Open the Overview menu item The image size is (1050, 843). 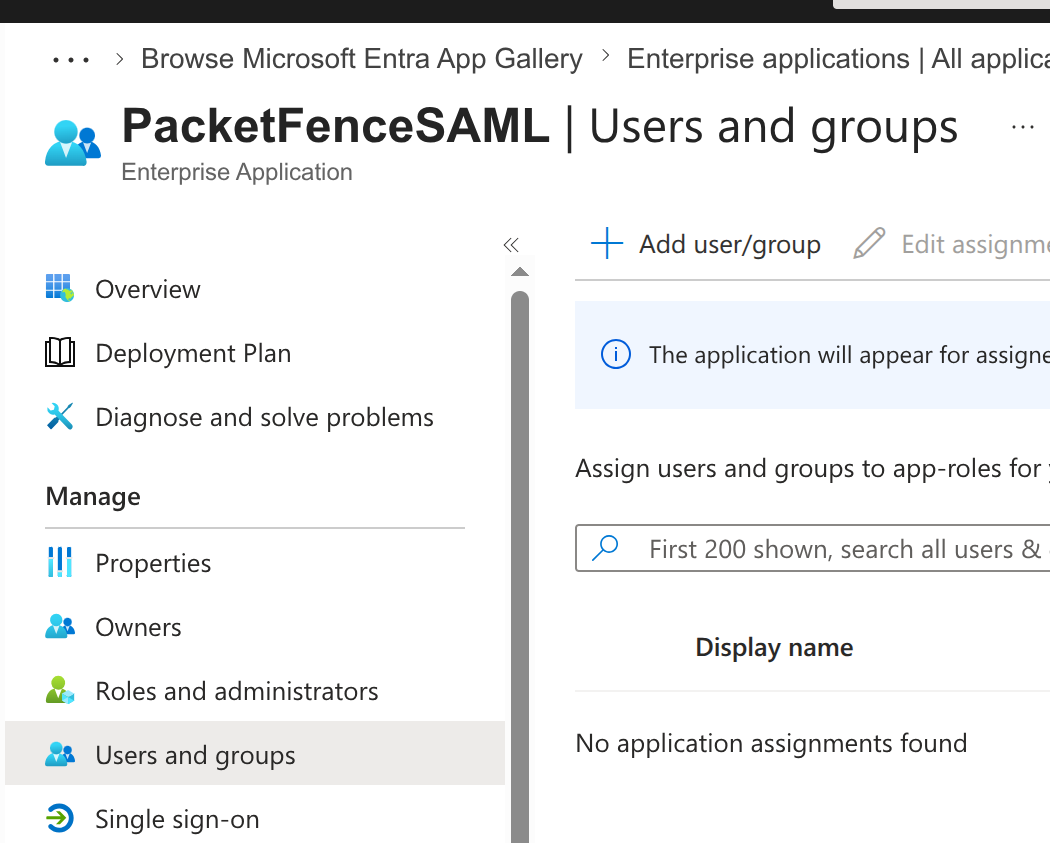[x=254, y=289]
